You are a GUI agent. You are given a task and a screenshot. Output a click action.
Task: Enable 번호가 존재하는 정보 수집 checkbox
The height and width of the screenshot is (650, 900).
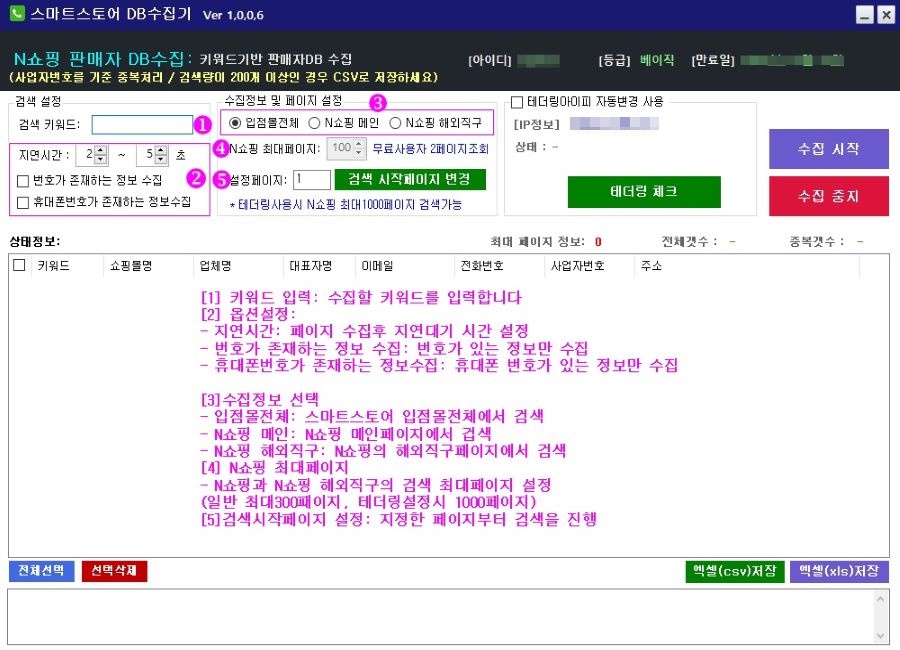pos(23,181)
